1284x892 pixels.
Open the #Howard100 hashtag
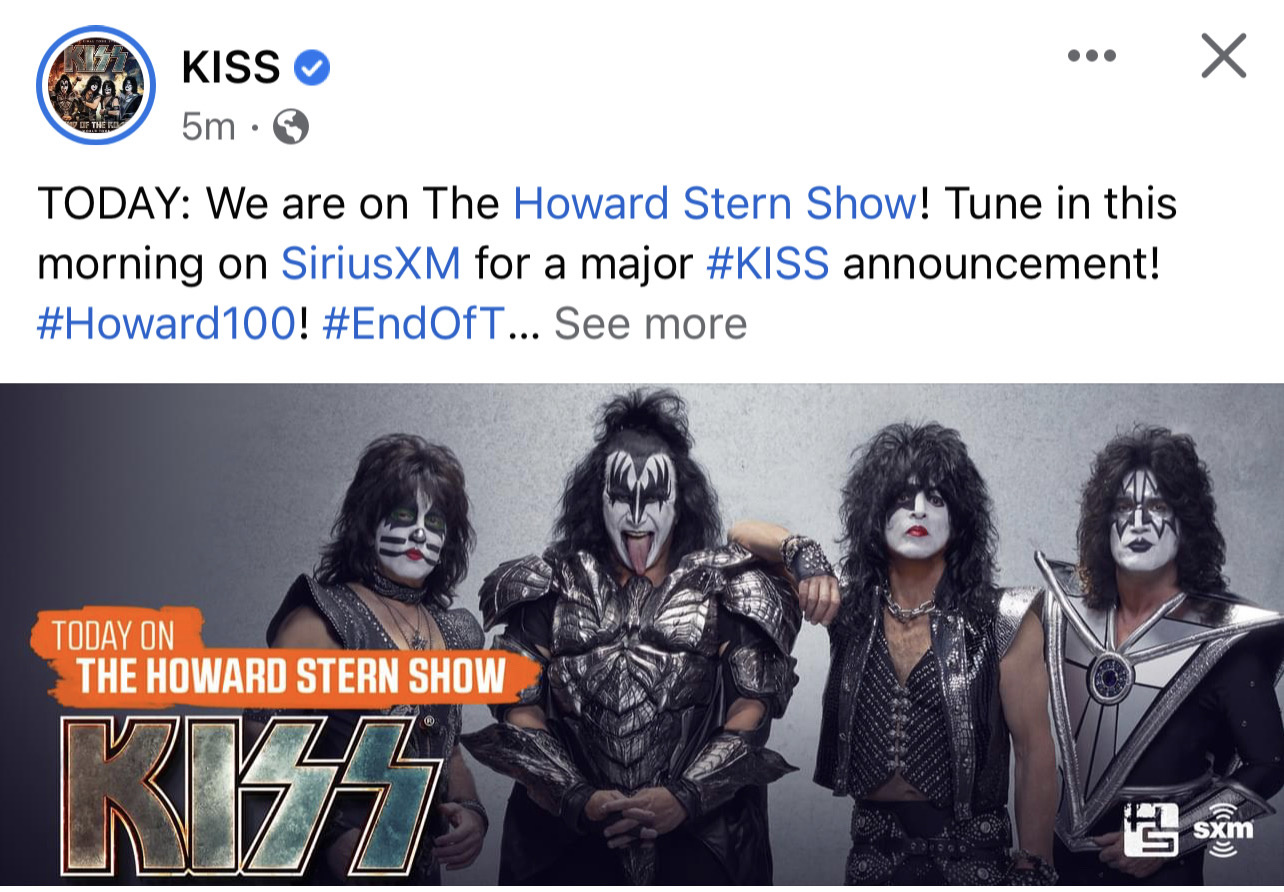click(x=167, y=324)
